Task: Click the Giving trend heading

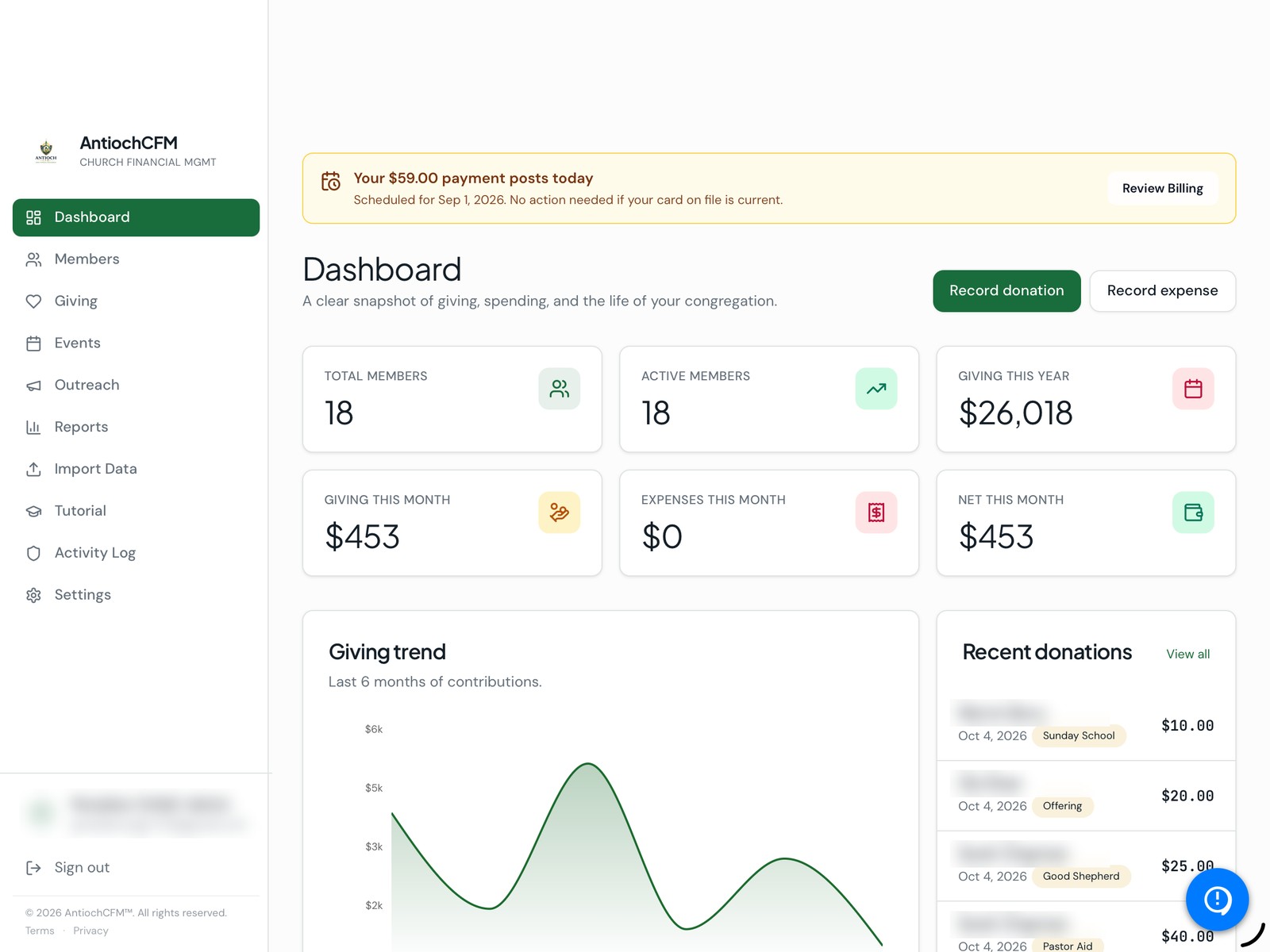Action: [x=387, y=652]
